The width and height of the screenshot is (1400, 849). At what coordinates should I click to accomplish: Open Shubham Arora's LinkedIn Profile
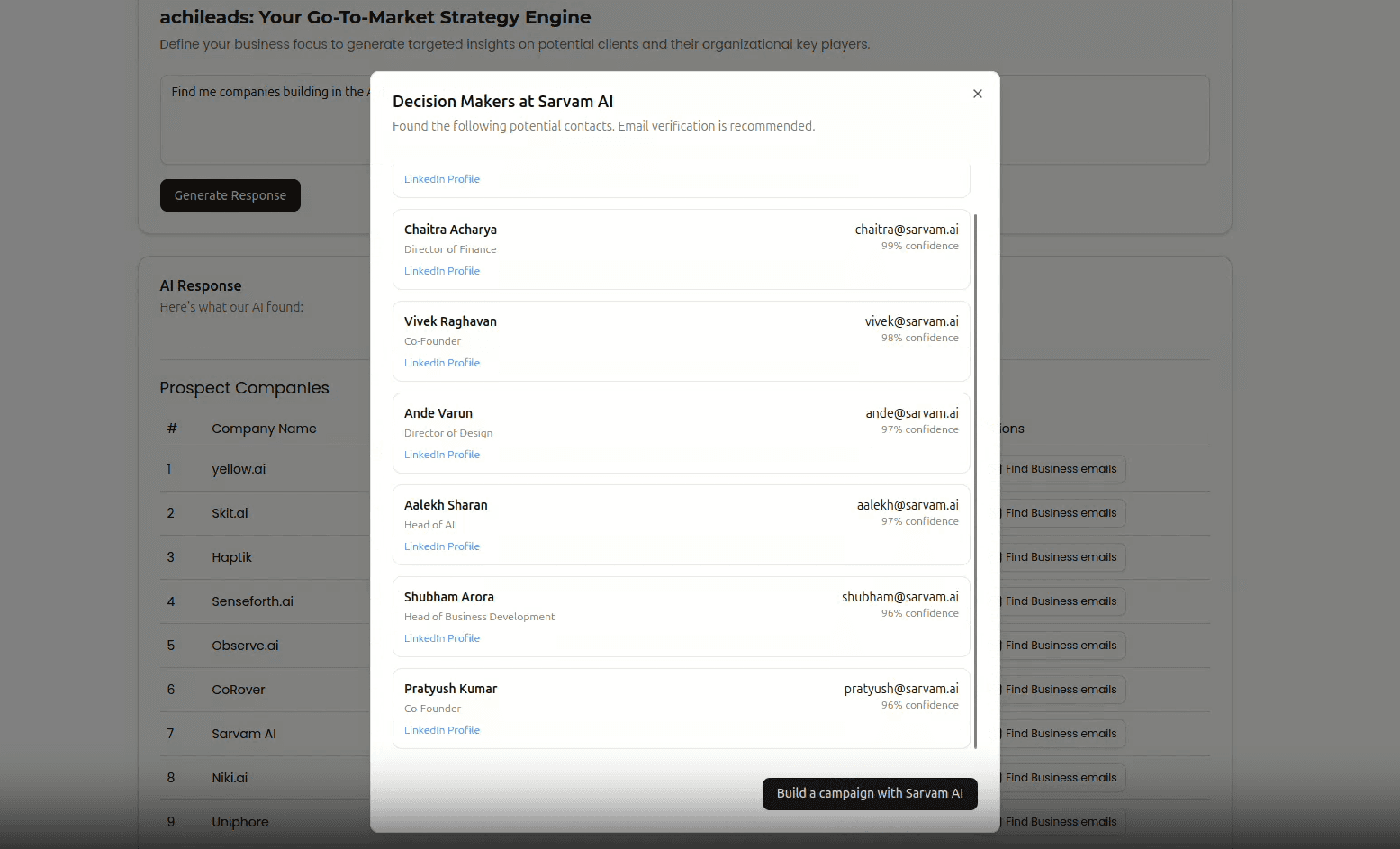coord(442,637)
